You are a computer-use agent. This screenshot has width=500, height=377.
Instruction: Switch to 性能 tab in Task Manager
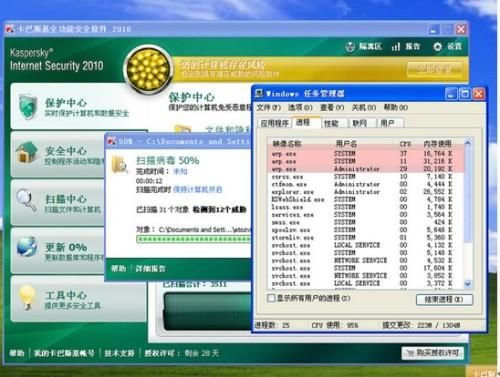pyautogui.click(x=334, y=123)
